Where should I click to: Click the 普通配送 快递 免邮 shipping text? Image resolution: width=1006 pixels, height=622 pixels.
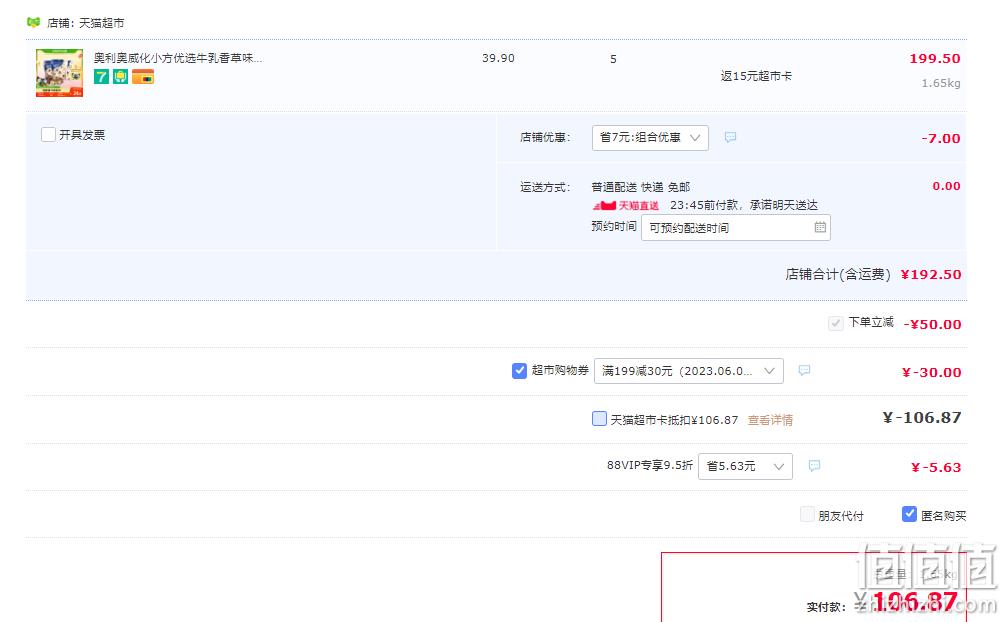point(640,187)
